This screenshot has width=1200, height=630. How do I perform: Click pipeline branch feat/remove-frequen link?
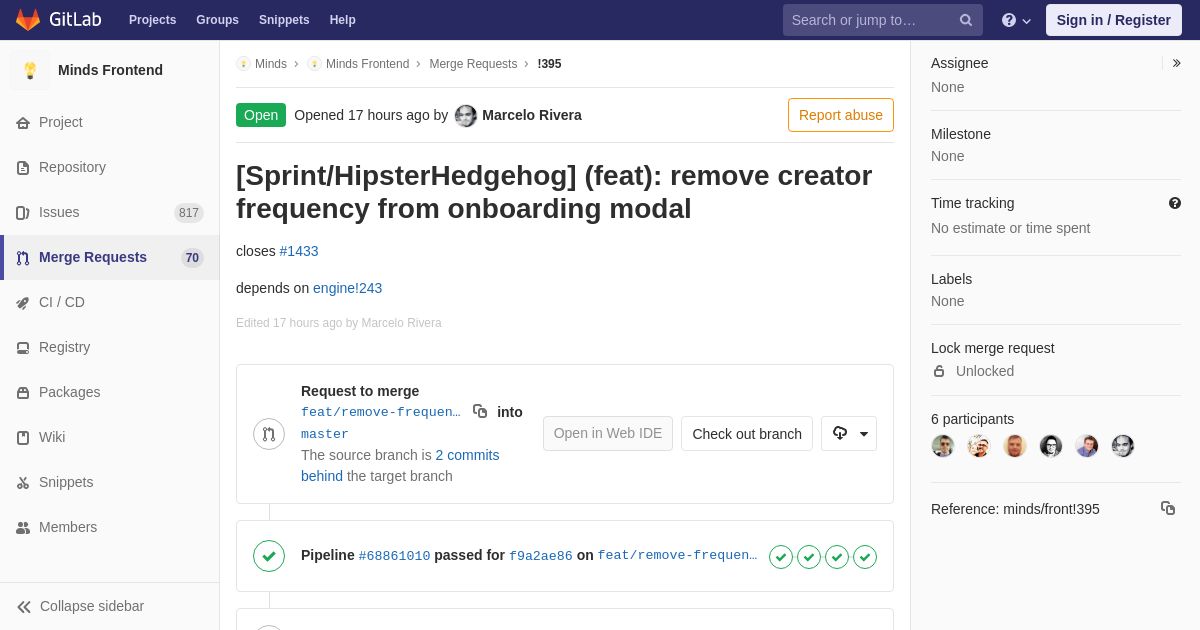point(678,556)
